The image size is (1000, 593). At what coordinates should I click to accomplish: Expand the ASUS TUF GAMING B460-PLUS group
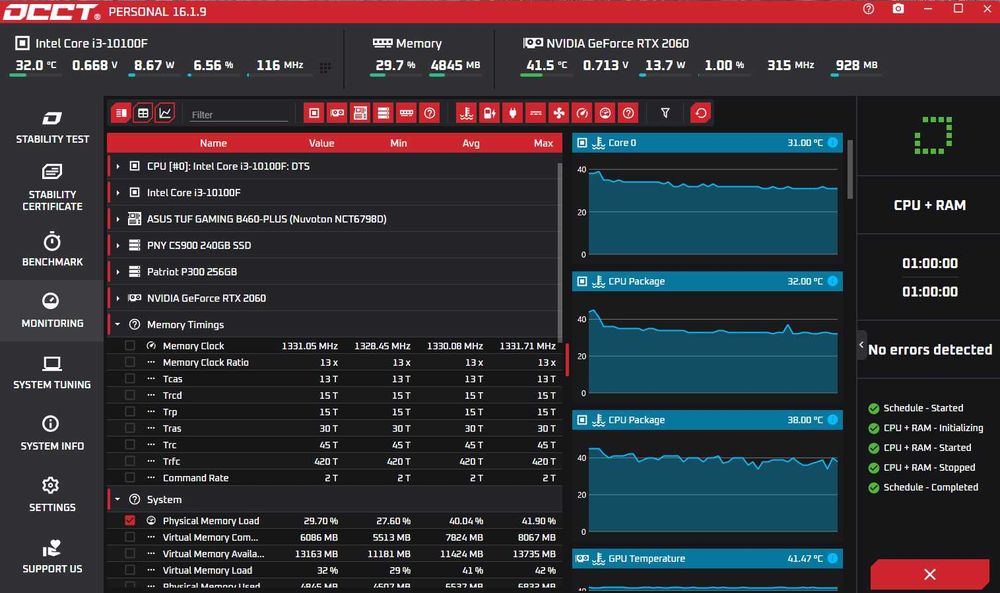point(117,219)
